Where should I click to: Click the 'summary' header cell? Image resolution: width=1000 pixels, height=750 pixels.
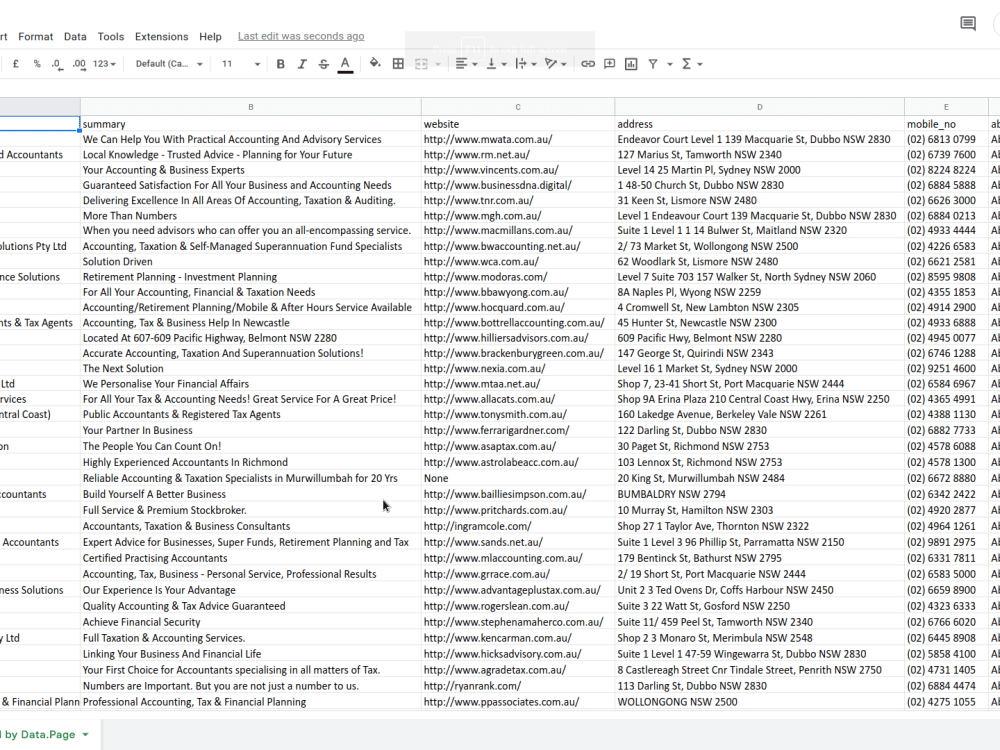[251, 124]
